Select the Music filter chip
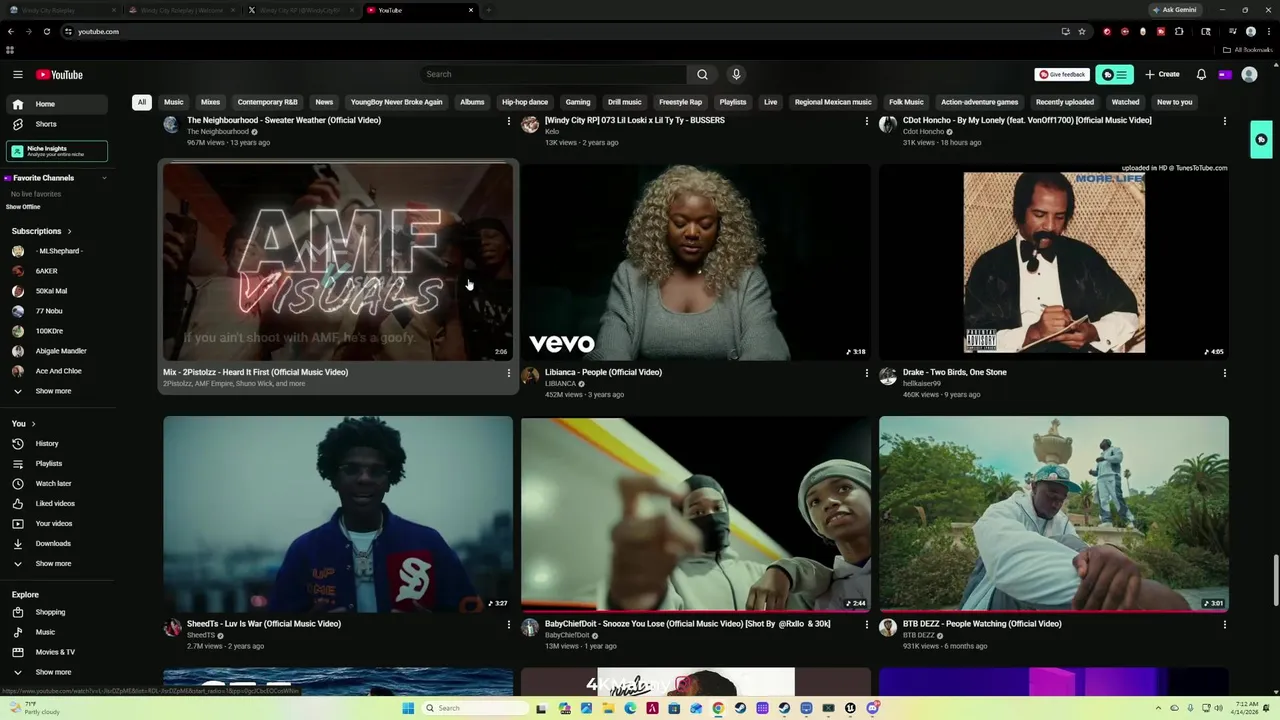1280x720 pixels. [174, 102]
